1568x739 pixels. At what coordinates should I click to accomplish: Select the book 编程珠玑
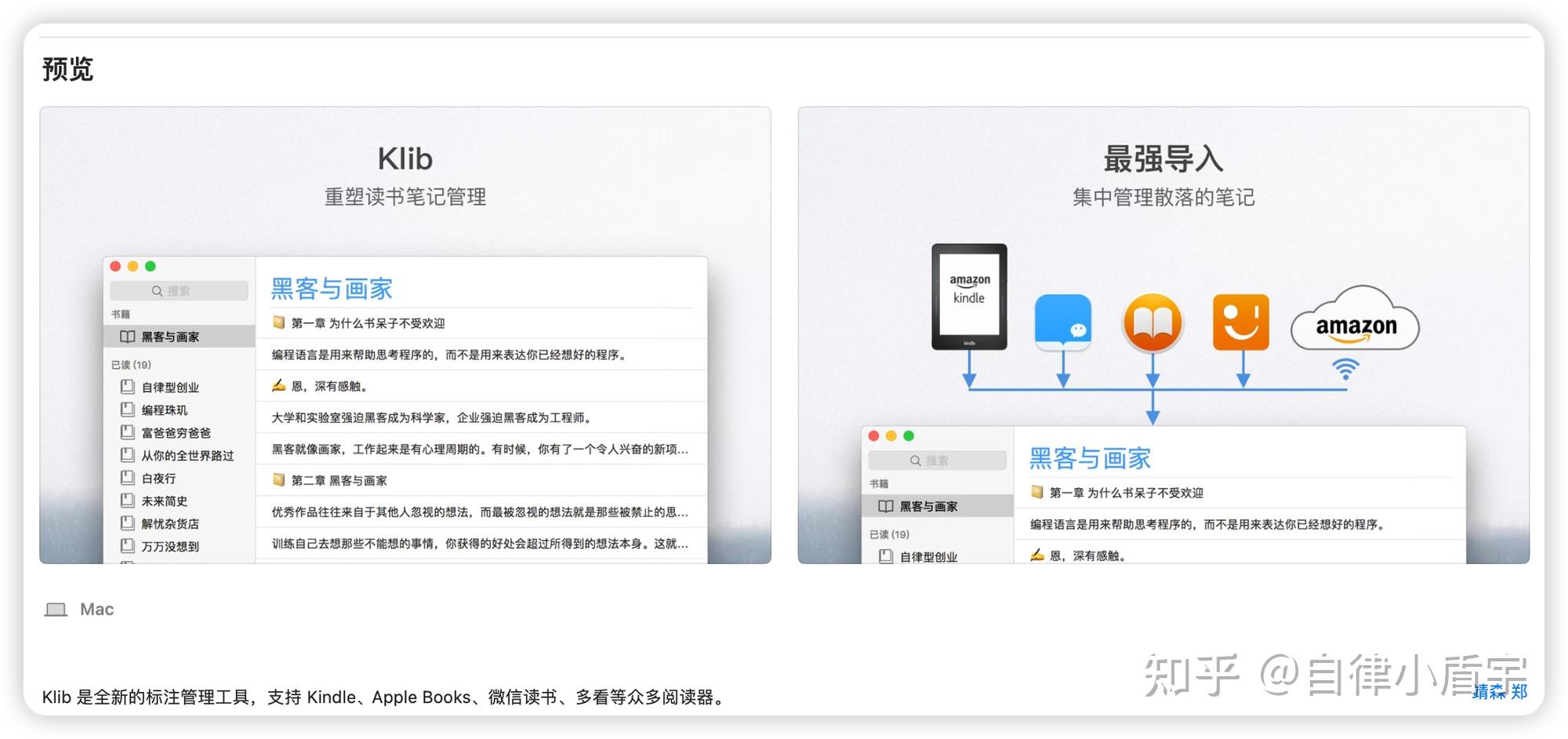[x=165, y=410]
